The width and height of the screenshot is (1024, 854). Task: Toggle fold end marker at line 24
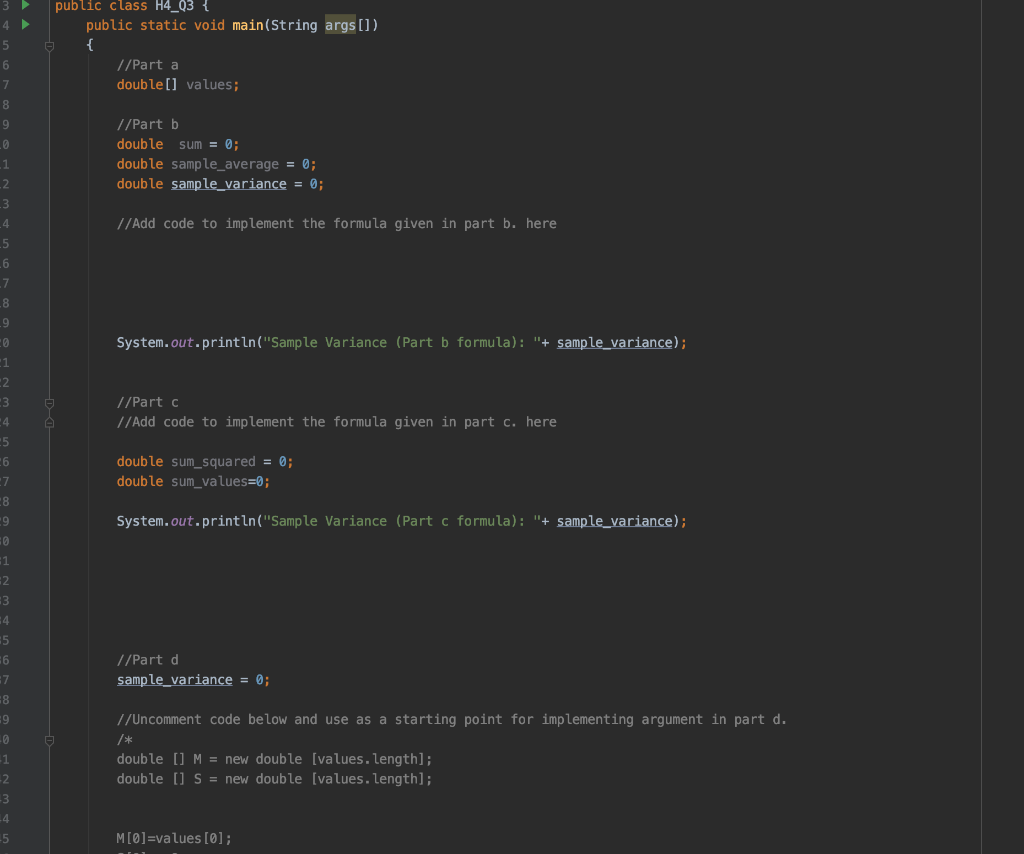pos(49,422)
